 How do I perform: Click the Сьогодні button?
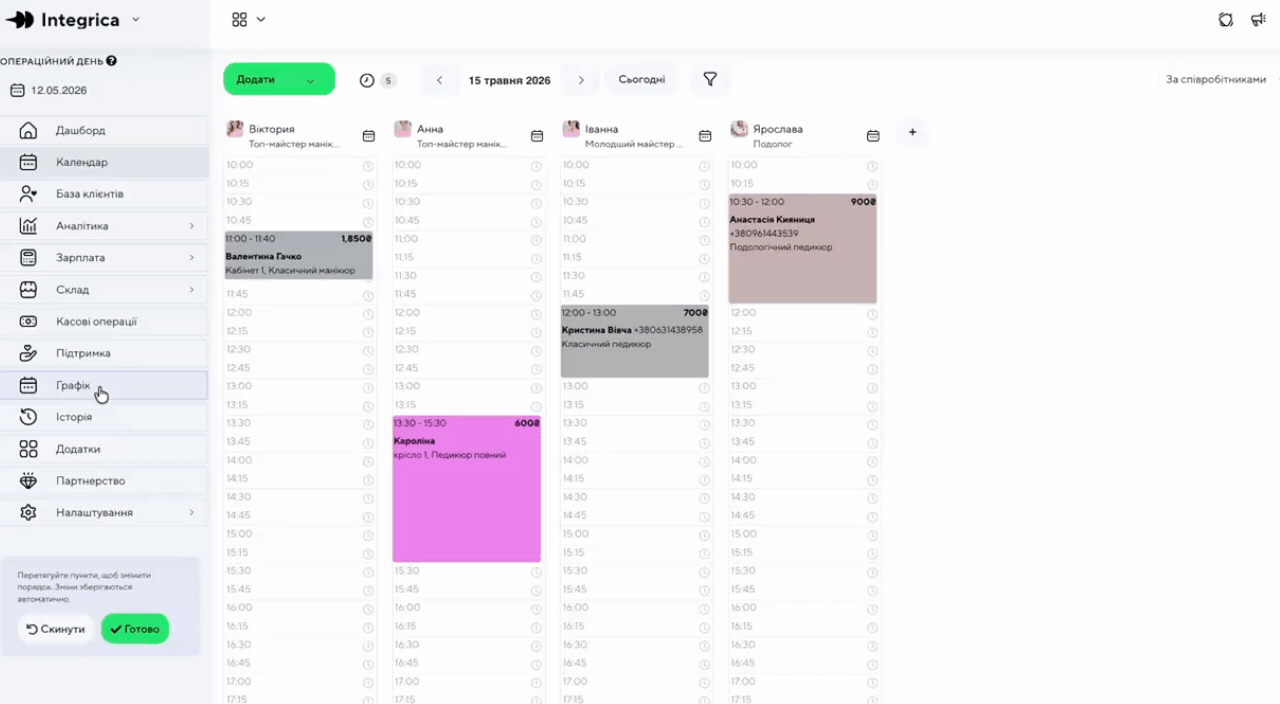pos(641,80)
